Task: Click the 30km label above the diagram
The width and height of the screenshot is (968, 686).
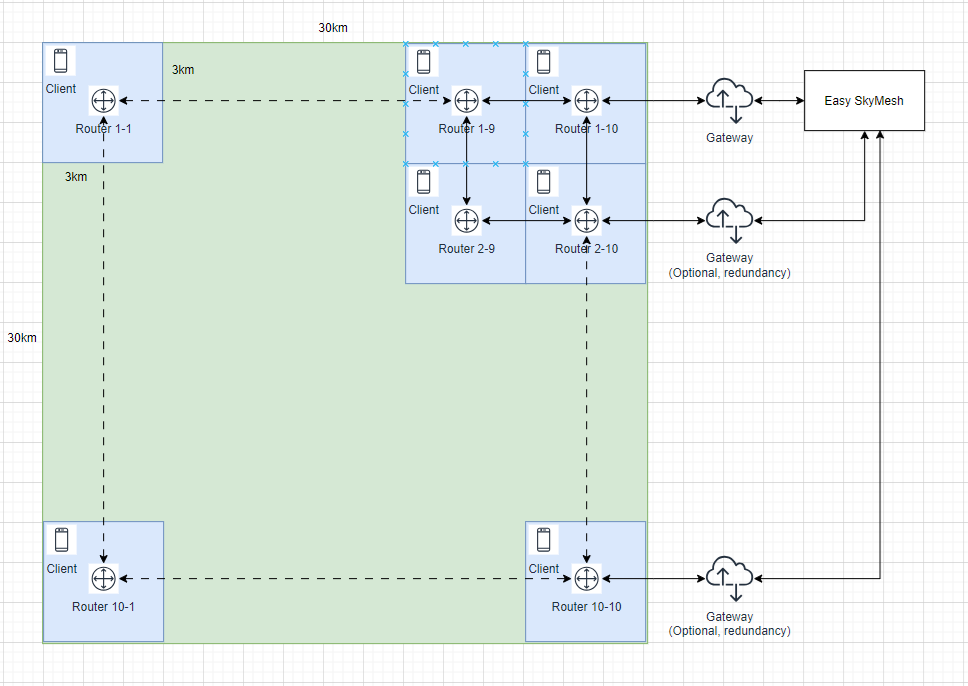Action: click(333, 28)
